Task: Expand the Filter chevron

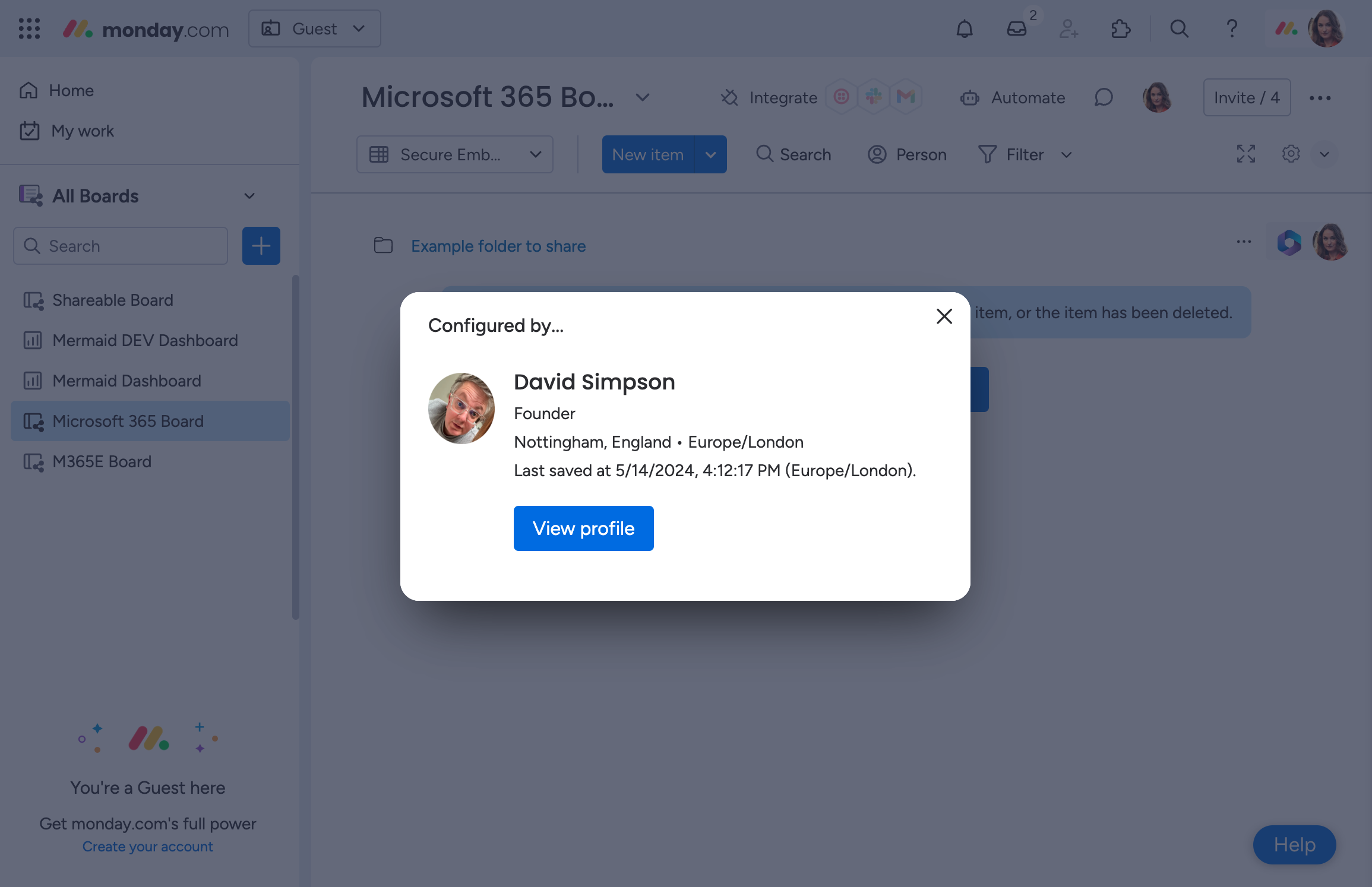Action: 1066,155
